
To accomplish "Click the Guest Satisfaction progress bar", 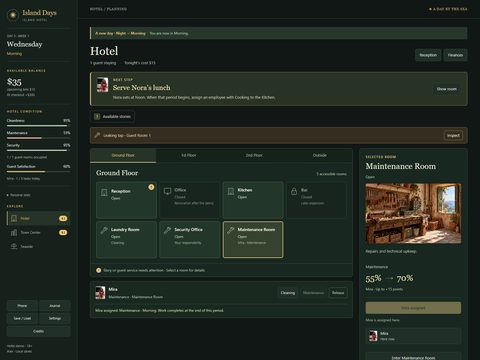I will point(39,171).
